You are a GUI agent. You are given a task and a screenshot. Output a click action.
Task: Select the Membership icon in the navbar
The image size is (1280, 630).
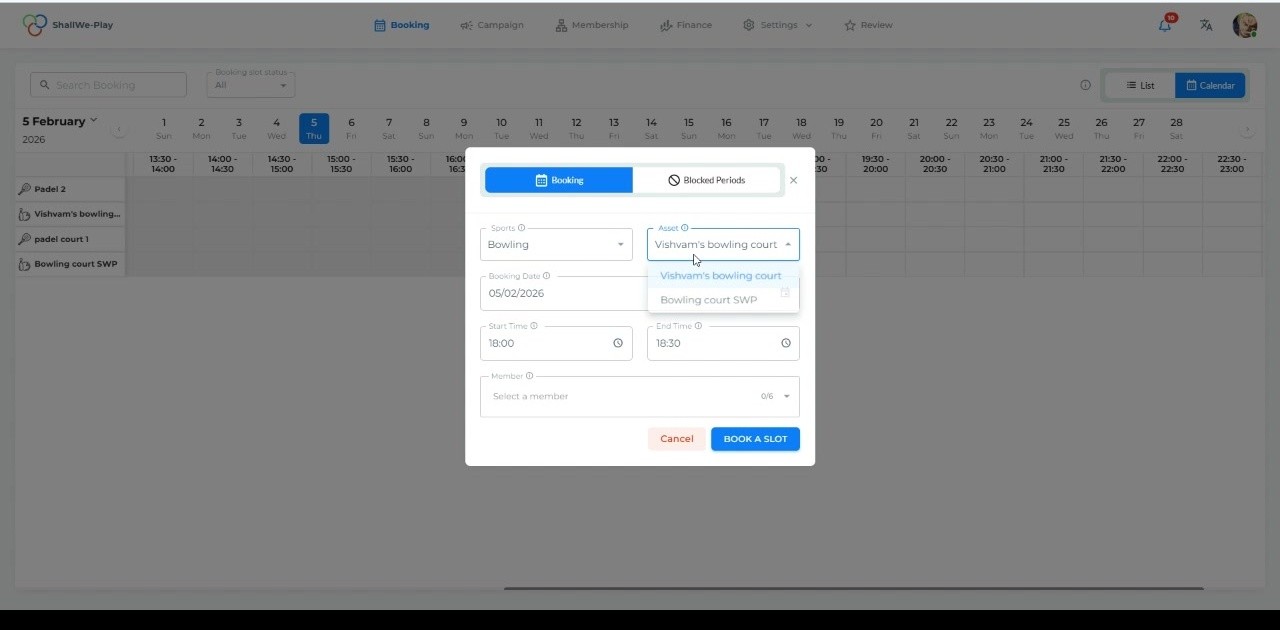[561, 25]
